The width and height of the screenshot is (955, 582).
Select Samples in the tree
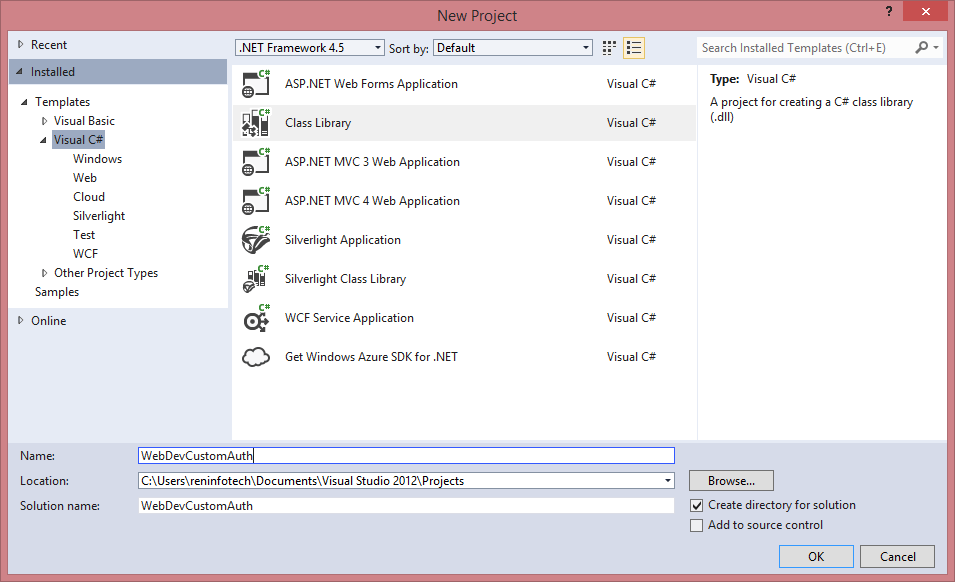tap(57, 292)
